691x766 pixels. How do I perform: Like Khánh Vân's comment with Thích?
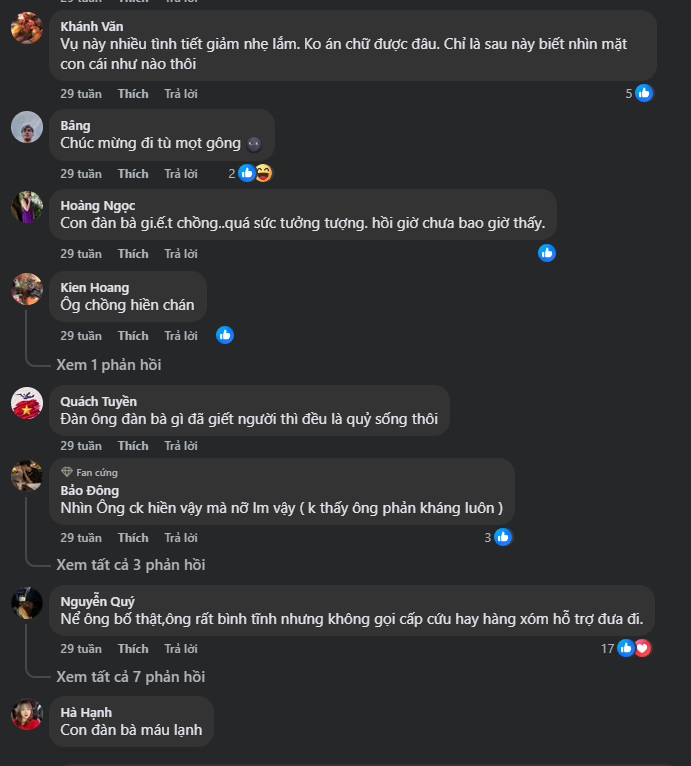coord(133,94)
